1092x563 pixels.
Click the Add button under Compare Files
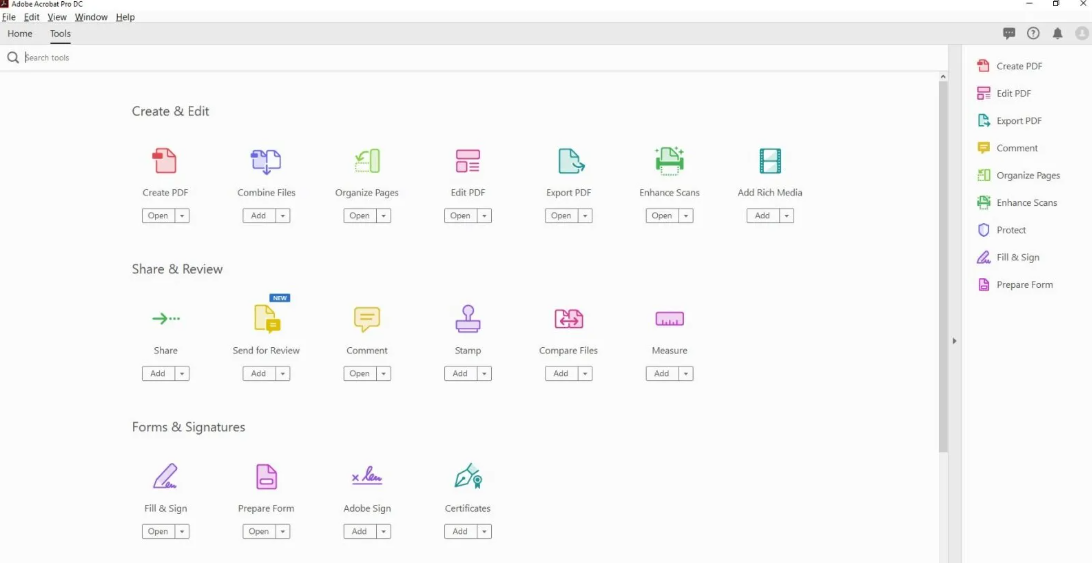[561, 374]
